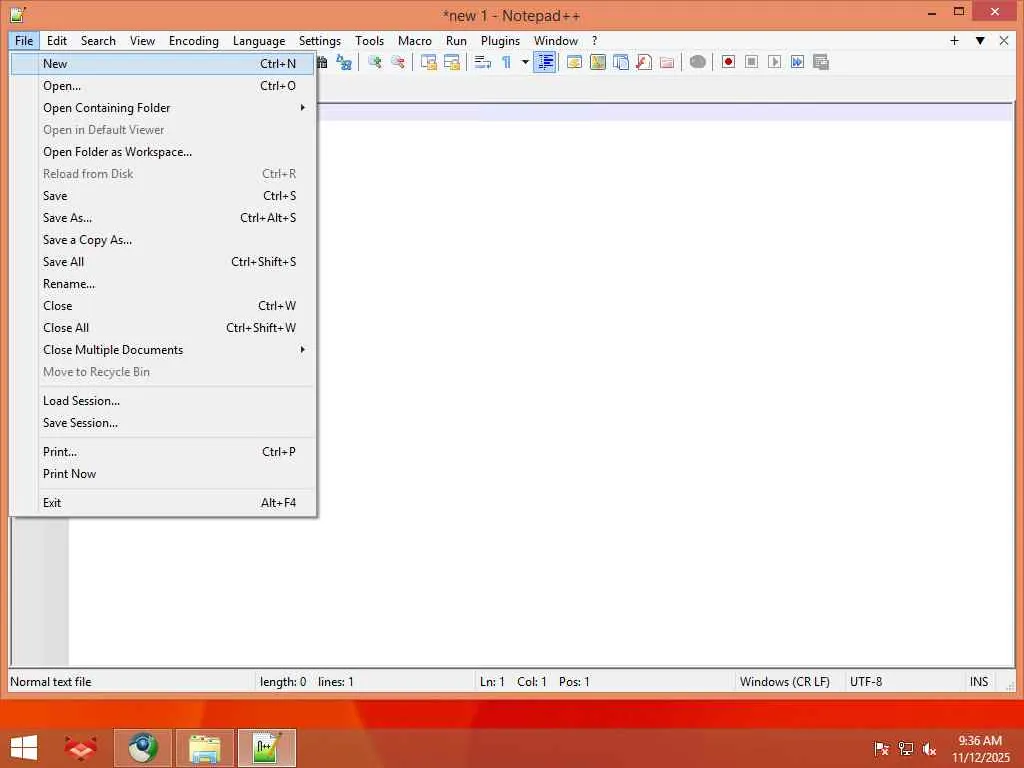Screen dimensions: 1024x768
Task: Show the Document List panel icon
Action: click(x=621, y=62)
